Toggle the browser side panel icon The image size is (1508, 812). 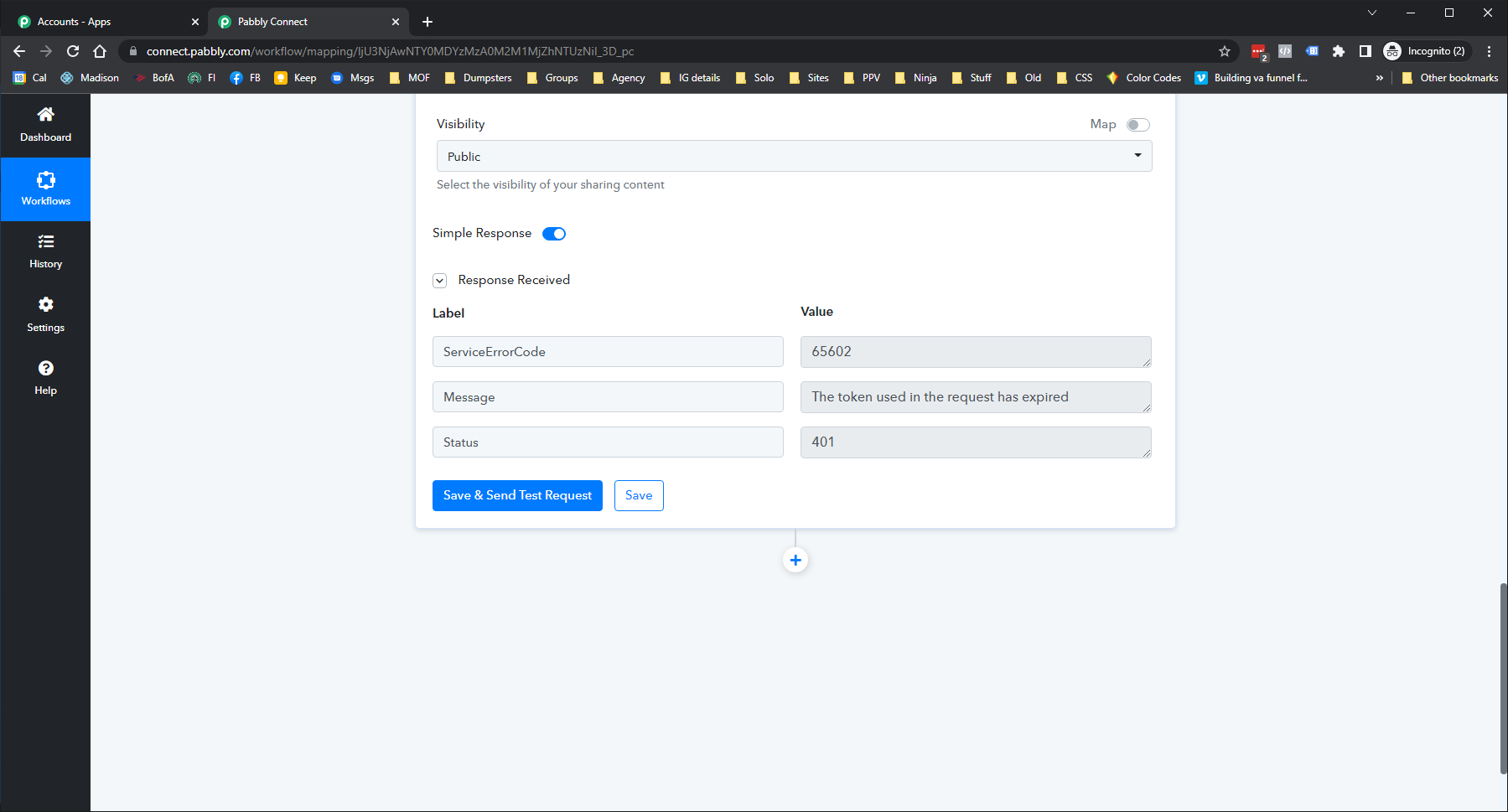[1365, 51]
